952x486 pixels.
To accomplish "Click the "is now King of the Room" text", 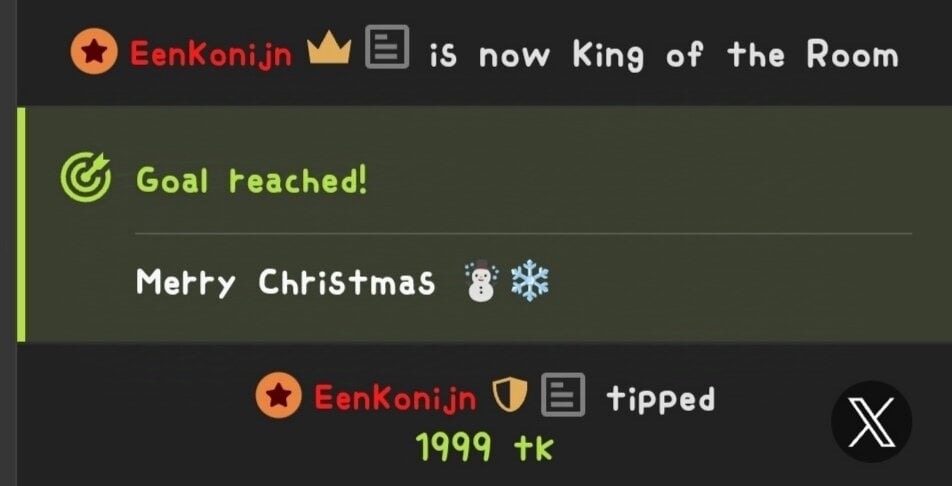I will click(x=664, y=55).
